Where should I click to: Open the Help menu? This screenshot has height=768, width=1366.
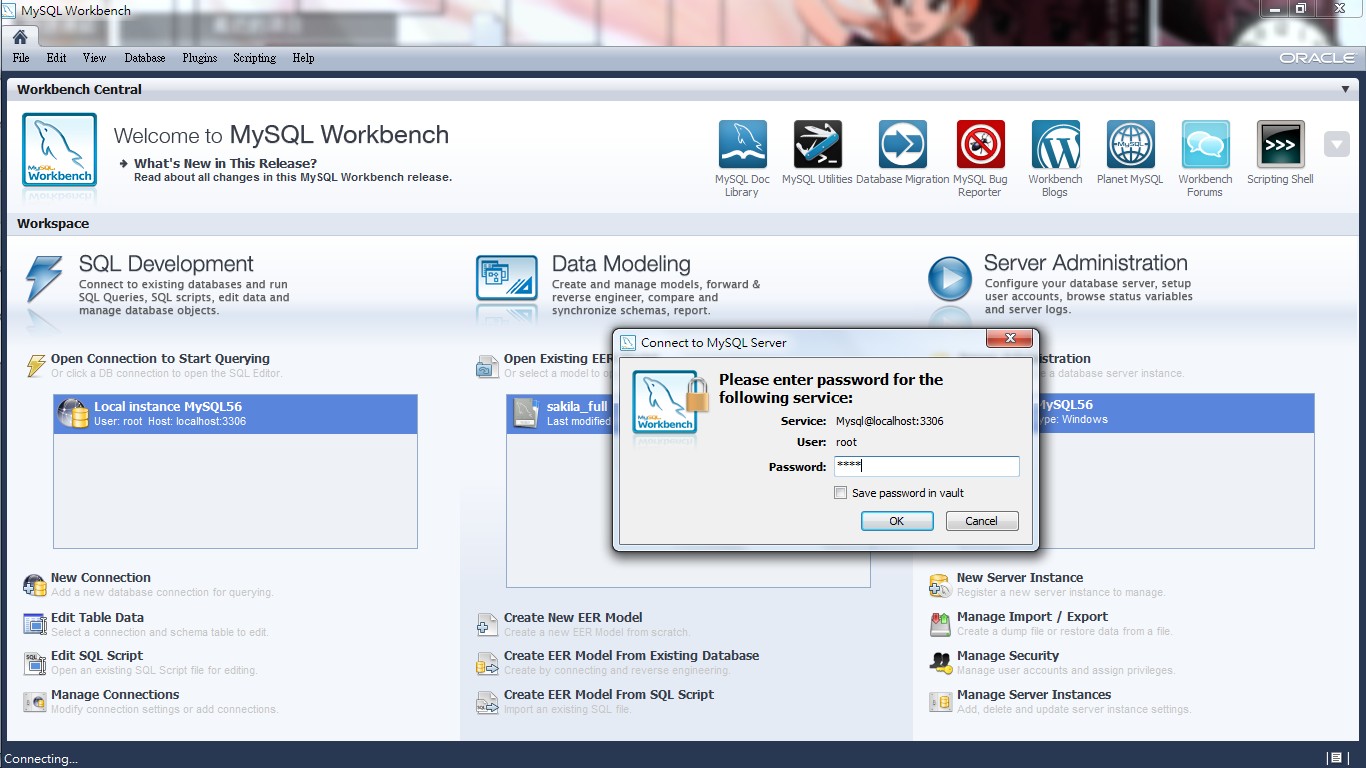(x=303, y=58)
